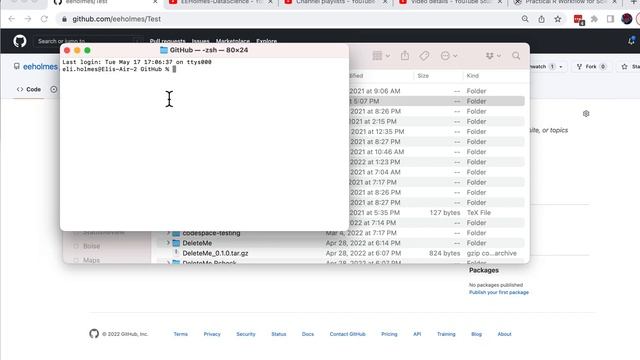Select the DeleteMe folder row in Finder
The image size is (640, 360).
point(341,243)
